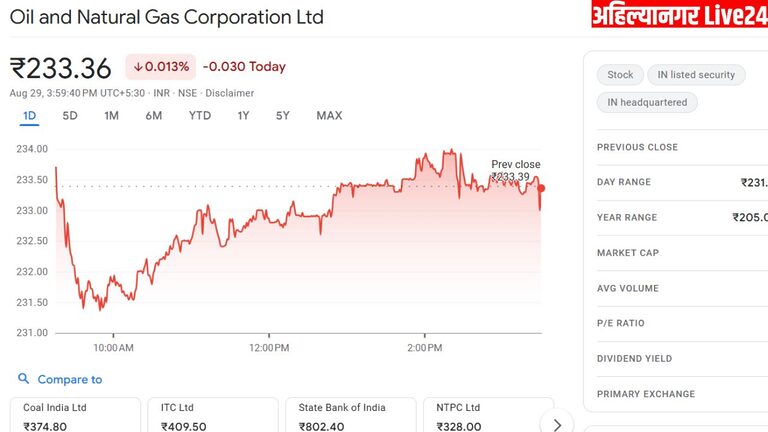Click the Compare to link
This screenshot has height=432, width=768.
(x=70, y=380)
